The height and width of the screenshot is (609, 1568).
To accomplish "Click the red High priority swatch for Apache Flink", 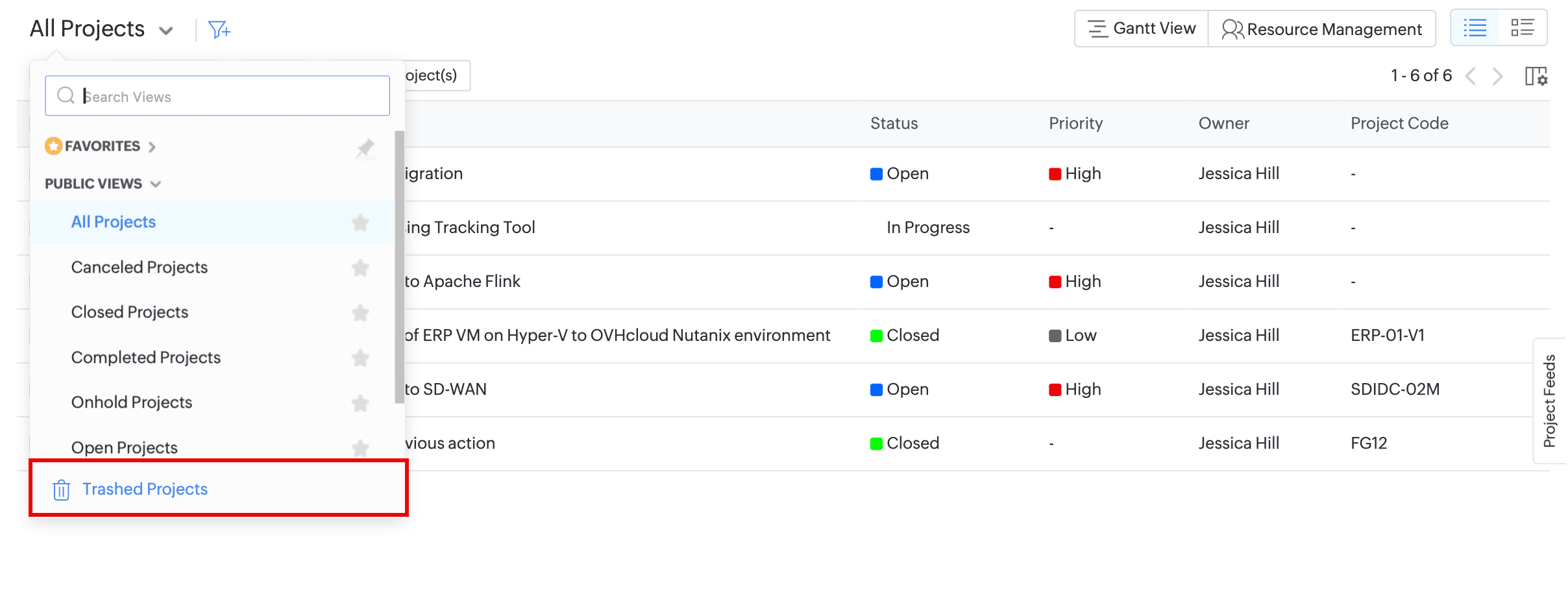I will click(1055, 282).
